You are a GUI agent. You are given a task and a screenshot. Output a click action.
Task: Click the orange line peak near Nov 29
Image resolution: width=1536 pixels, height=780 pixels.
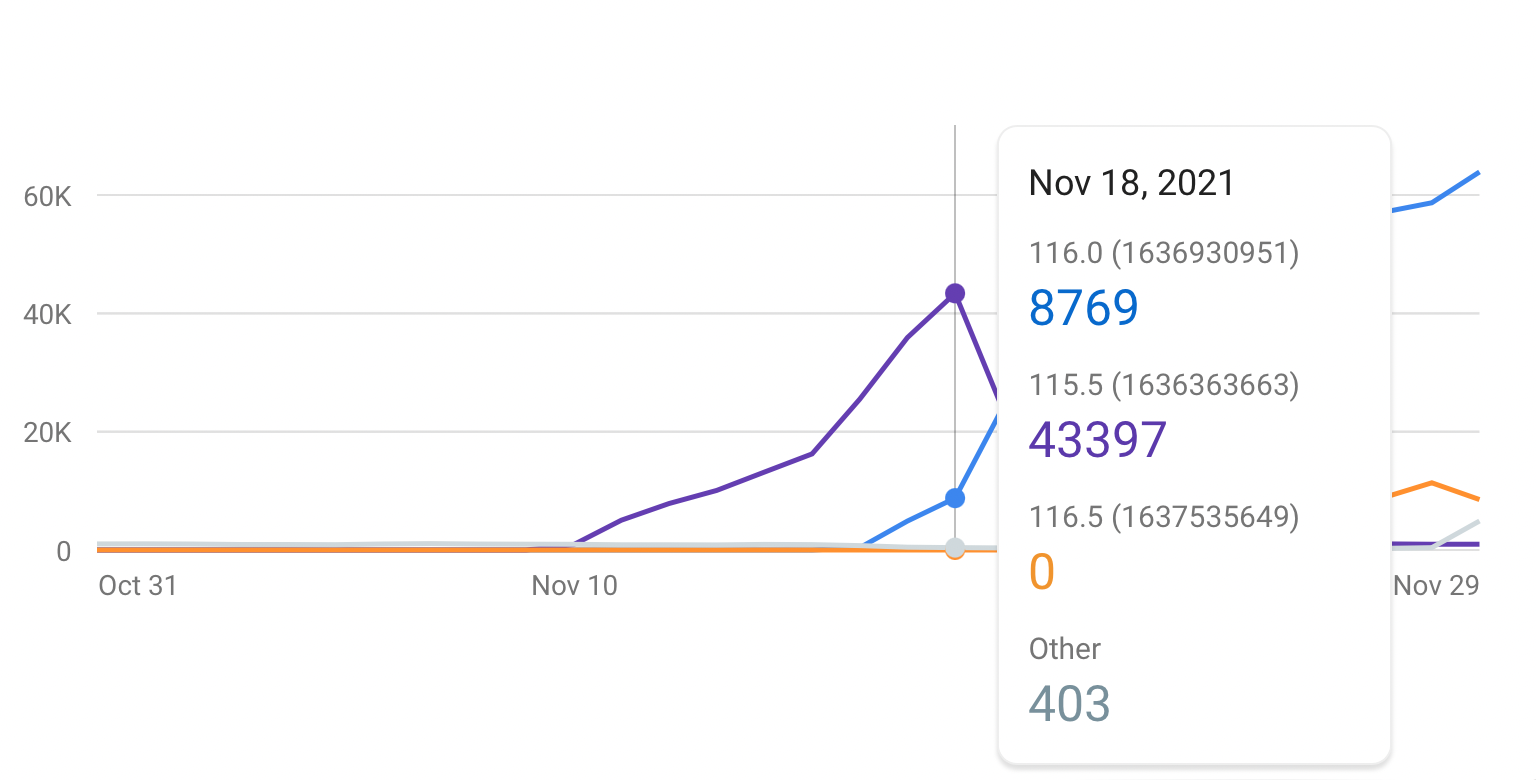(1432, 483)
